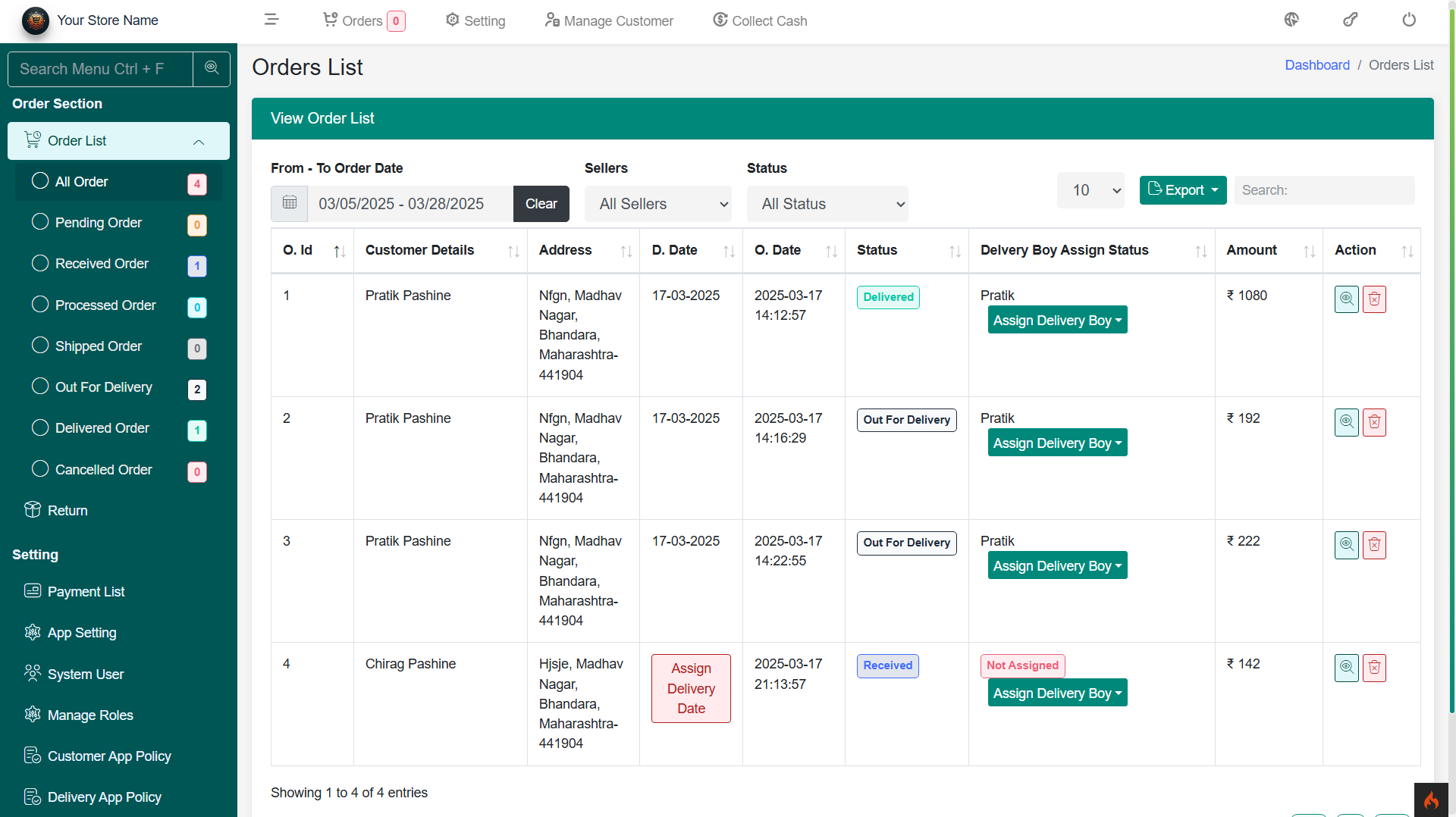Open Manage Customer in top navigation
The height and width of the screenshot is (817, 1456).
click(609, 21)
